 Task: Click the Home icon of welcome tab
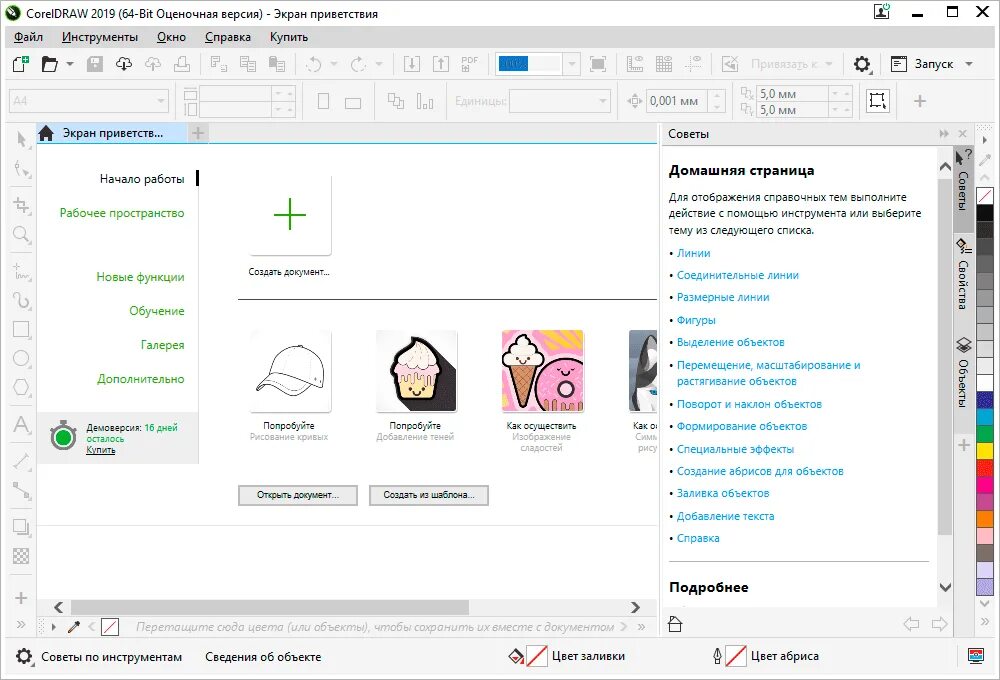point(46,133)
